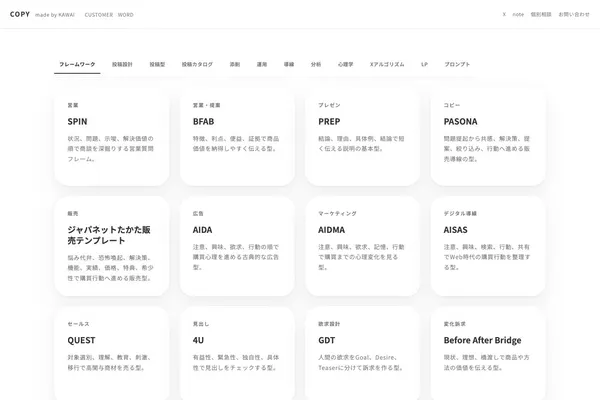Viewport: 600px width, 400px height.
Task: Switch to the Xアルゴリズム tab
Action: 387,64
